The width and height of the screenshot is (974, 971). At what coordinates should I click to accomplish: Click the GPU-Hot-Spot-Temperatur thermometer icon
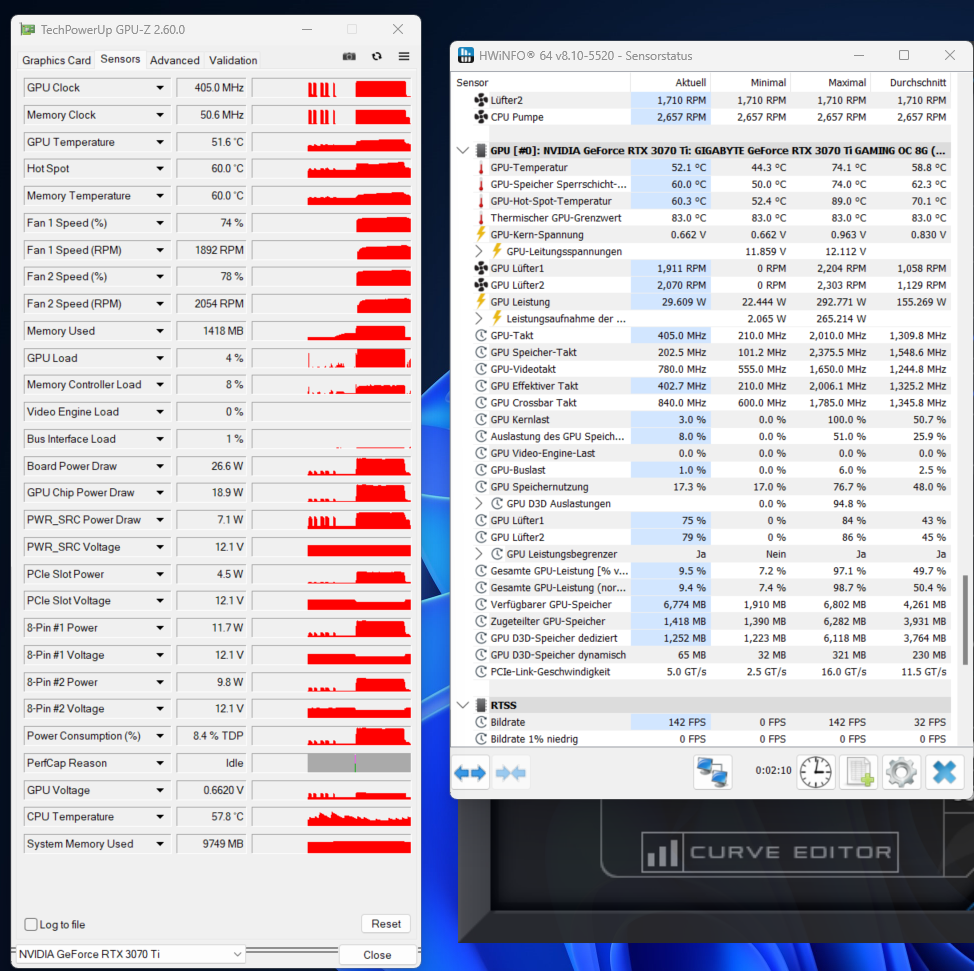click(x=480, y=201)
